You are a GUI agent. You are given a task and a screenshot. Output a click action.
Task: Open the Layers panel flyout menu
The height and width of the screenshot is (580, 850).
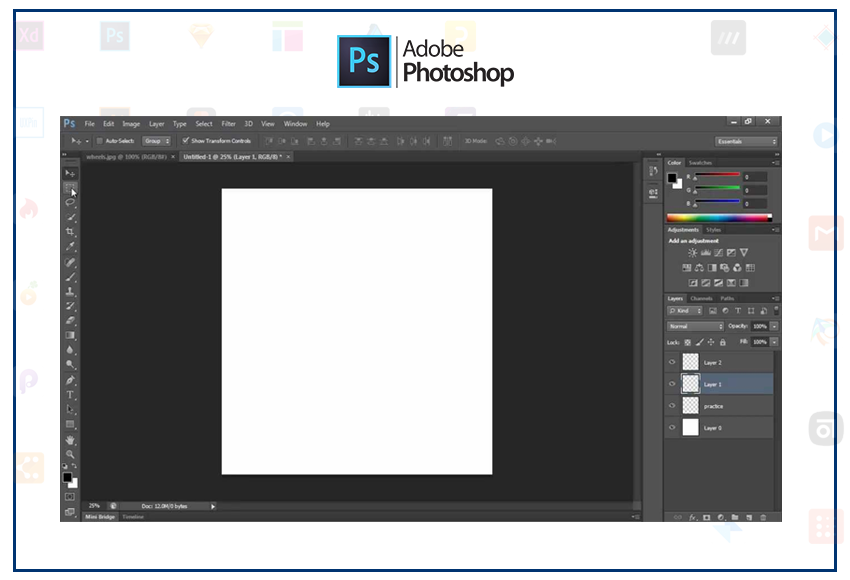pos(776,299)
